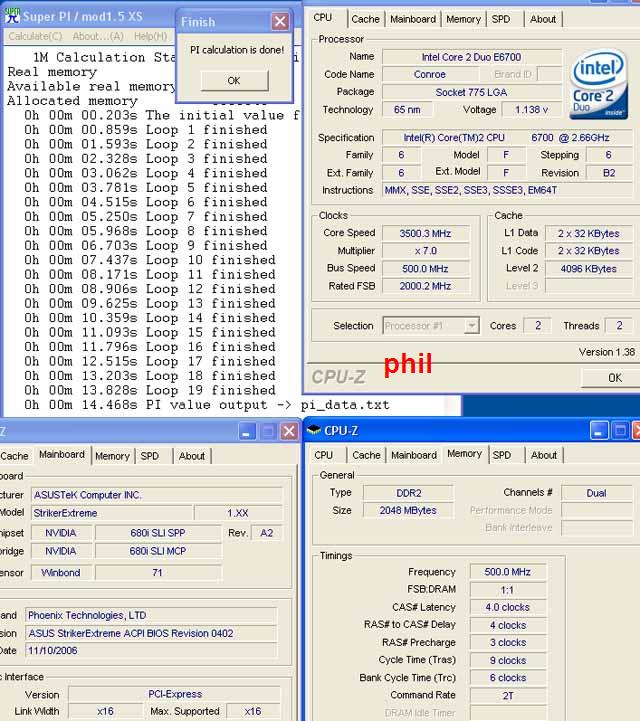Click the southbridge value 680i SLI MCP

(x=158, y=551)
